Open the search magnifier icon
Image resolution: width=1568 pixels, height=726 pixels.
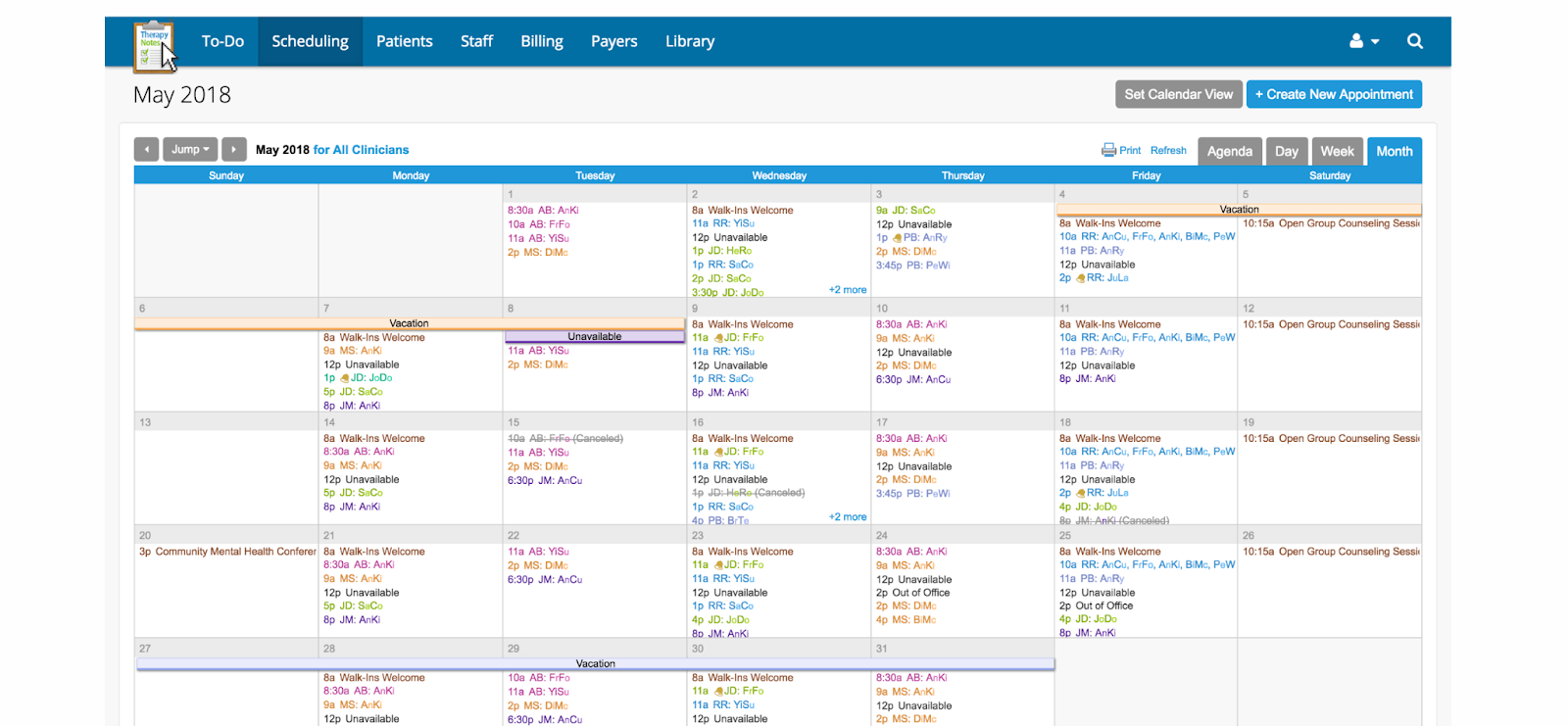(x=1415, y=41)
